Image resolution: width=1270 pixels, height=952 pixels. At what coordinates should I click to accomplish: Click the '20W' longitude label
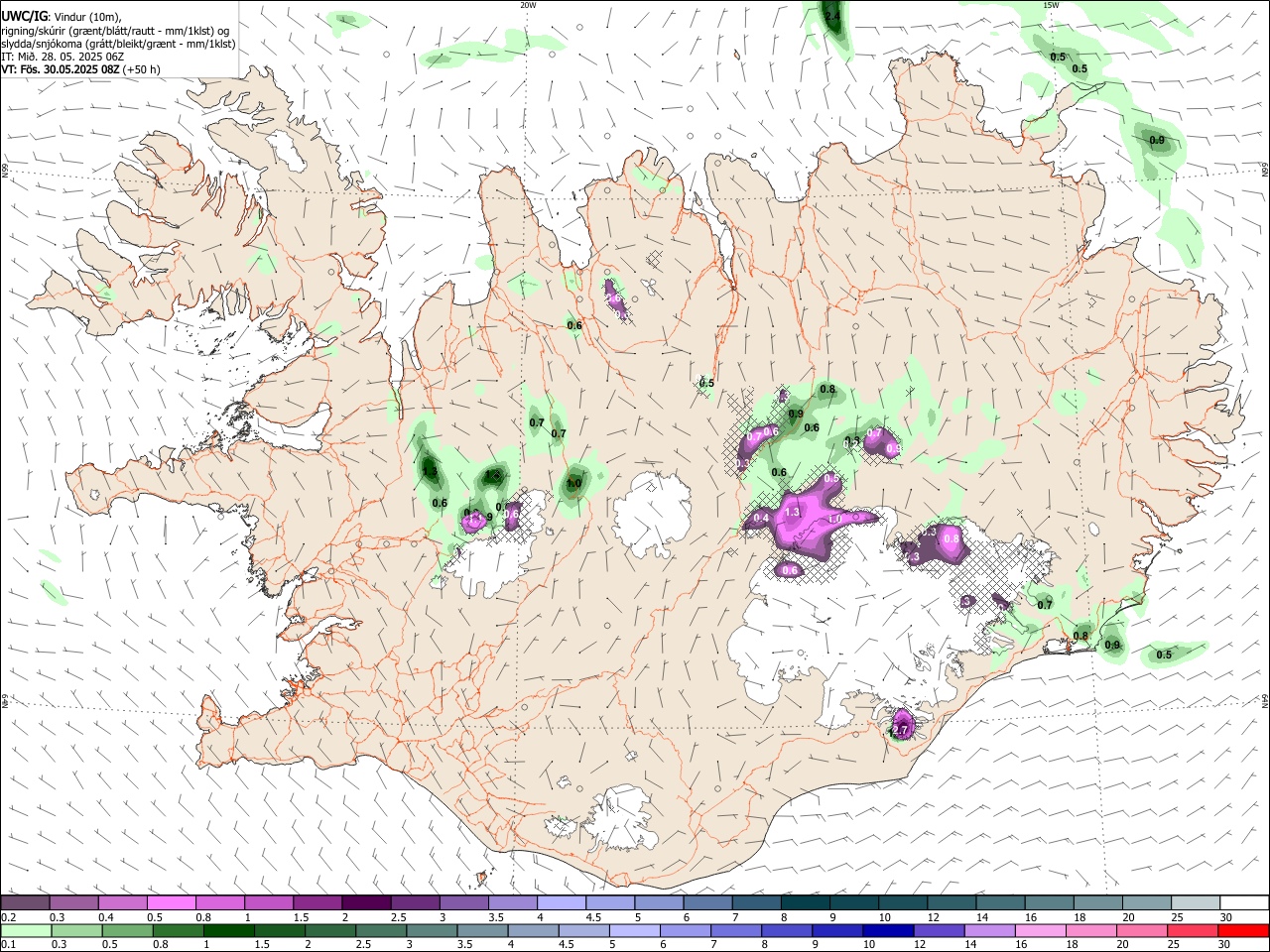coord(528,5)
